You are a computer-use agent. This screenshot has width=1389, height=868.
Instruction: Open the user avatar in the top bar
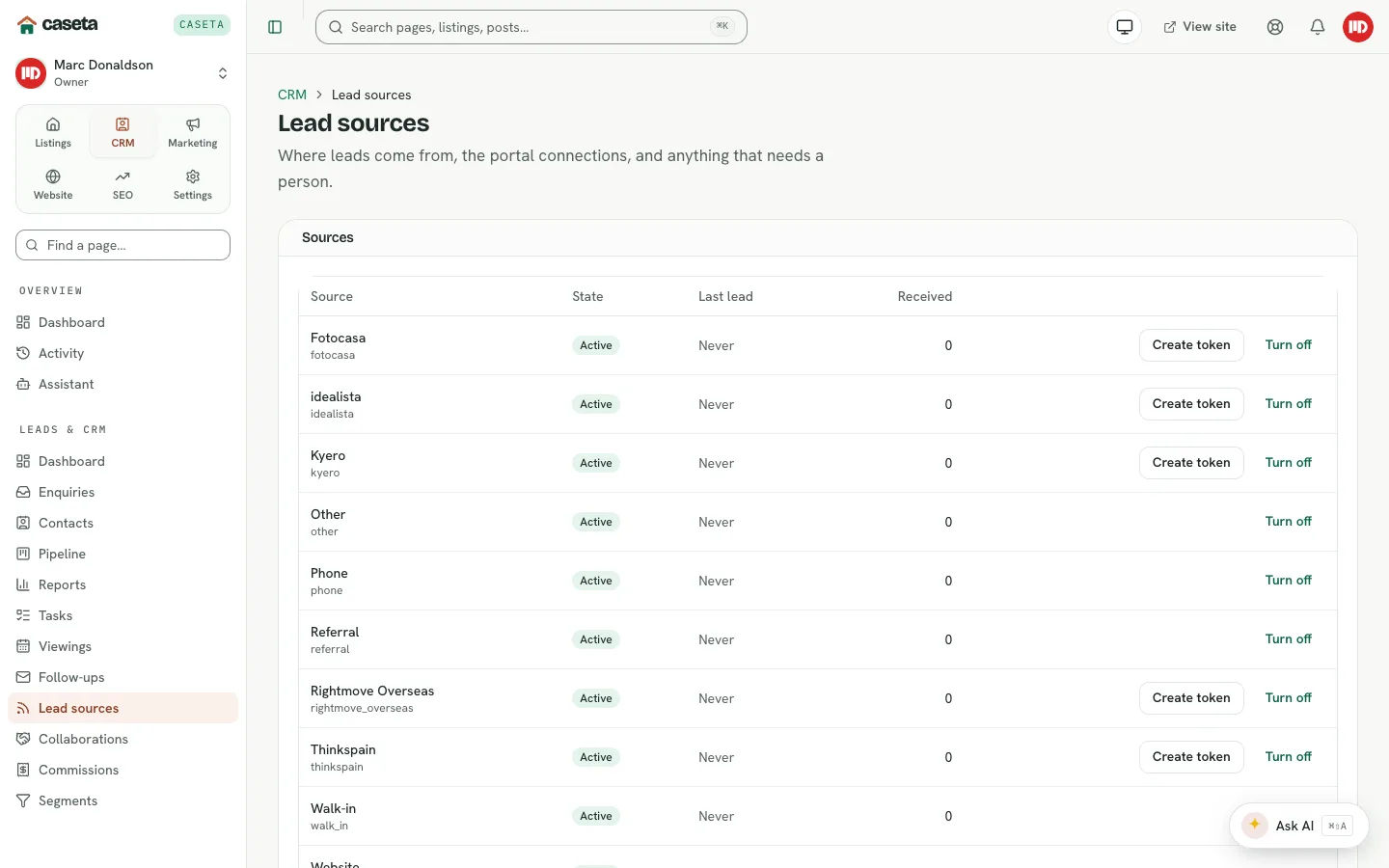pos(1358,27)
